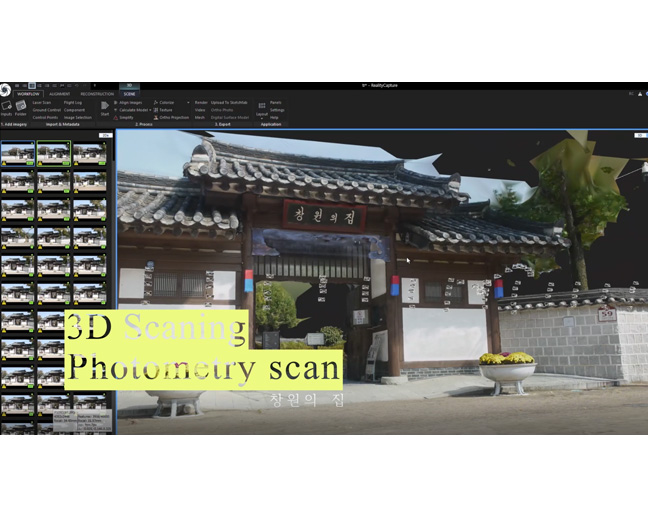Open the 3D view selector on scene viewport
The image size is (648, 516).
coord(641,135)
